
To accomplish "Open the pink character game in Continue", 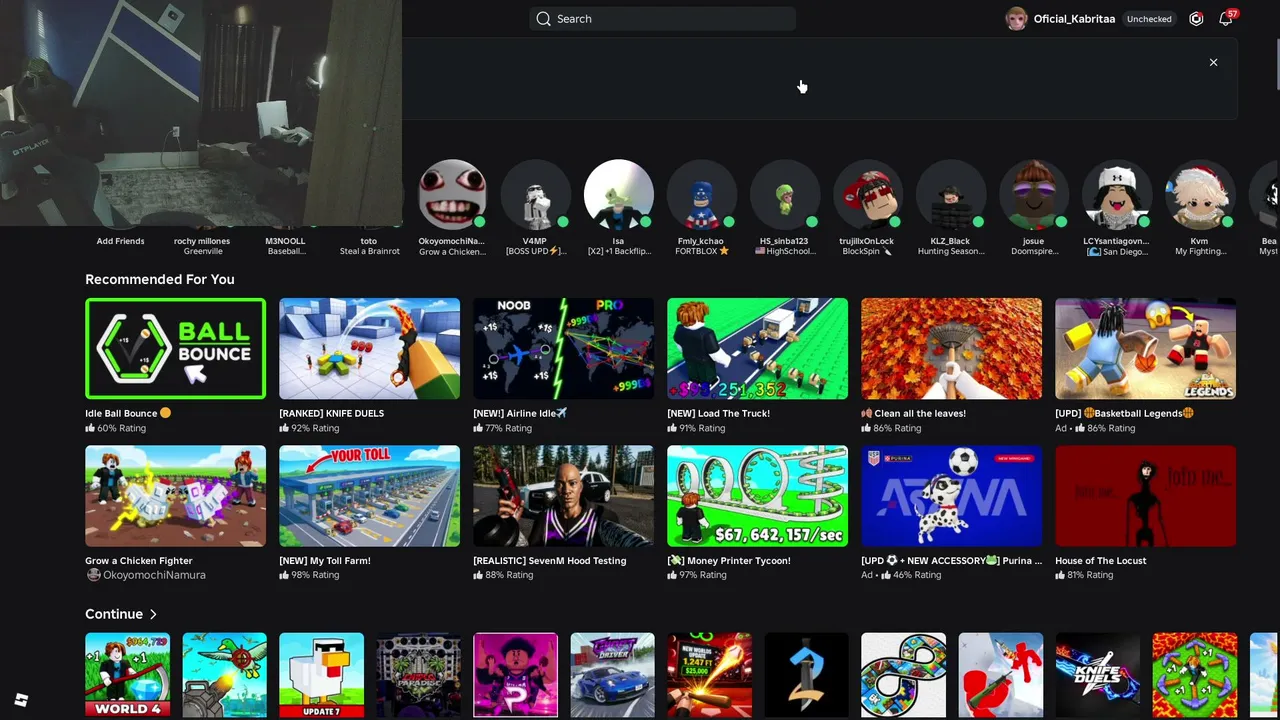I will tap(516, 675).
